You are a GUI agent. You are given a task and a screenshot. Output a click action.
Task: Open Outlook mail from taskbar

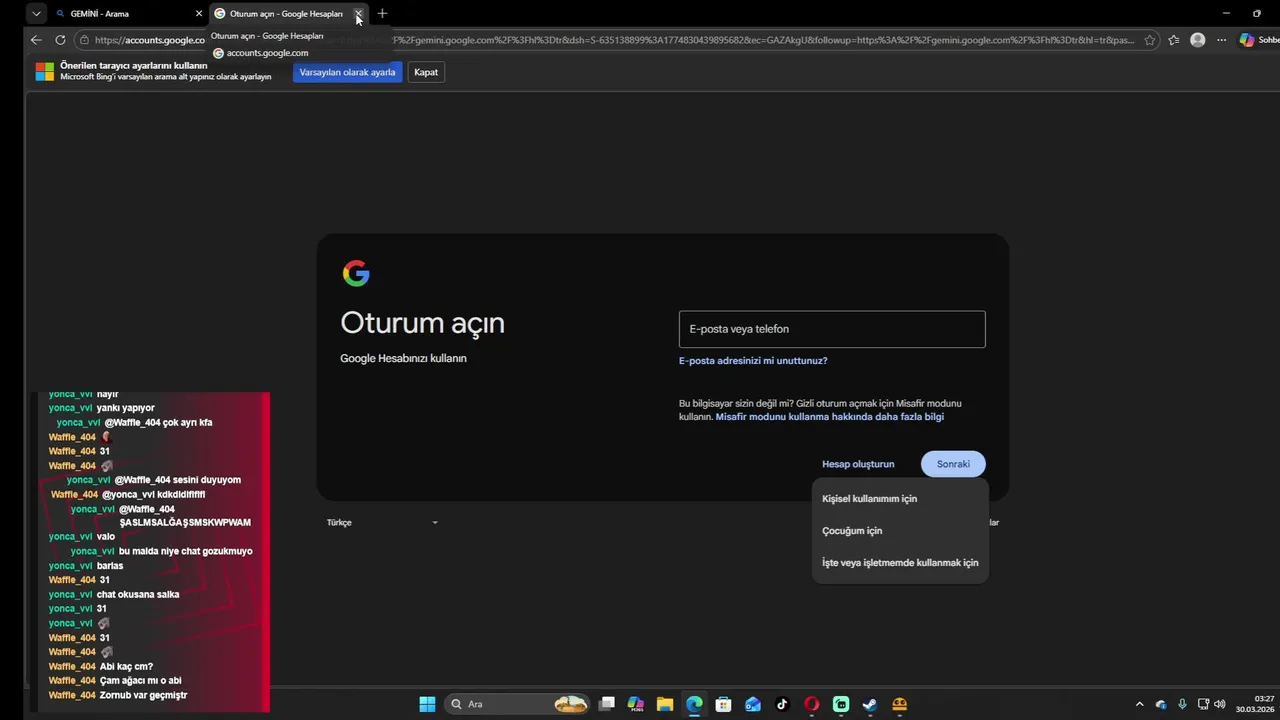point(753,704)
